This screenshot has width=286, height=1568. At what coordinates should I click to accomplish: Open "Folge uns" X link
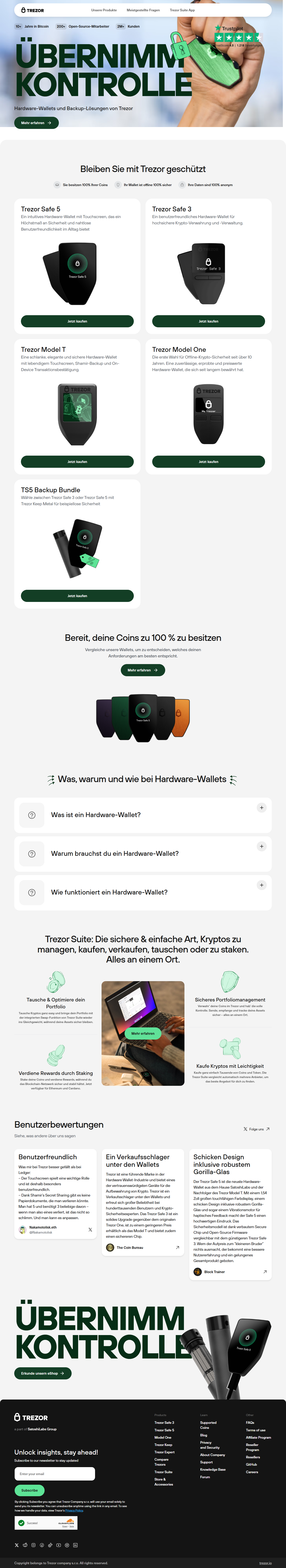tap(256, 1129)
